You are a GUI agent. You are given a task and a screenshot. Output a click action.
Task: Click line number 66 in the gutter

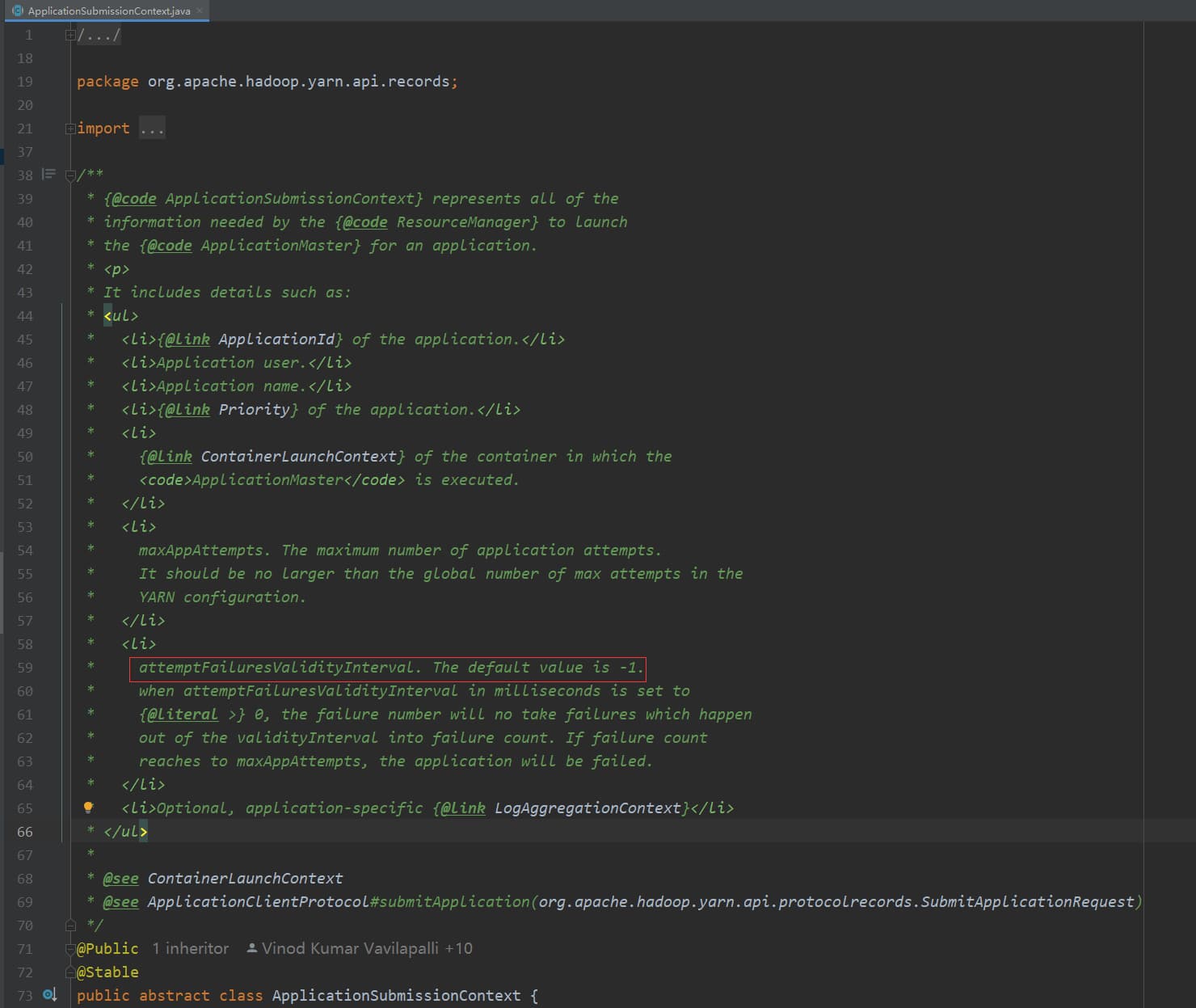pyautogui.click(x=25, y=831)
